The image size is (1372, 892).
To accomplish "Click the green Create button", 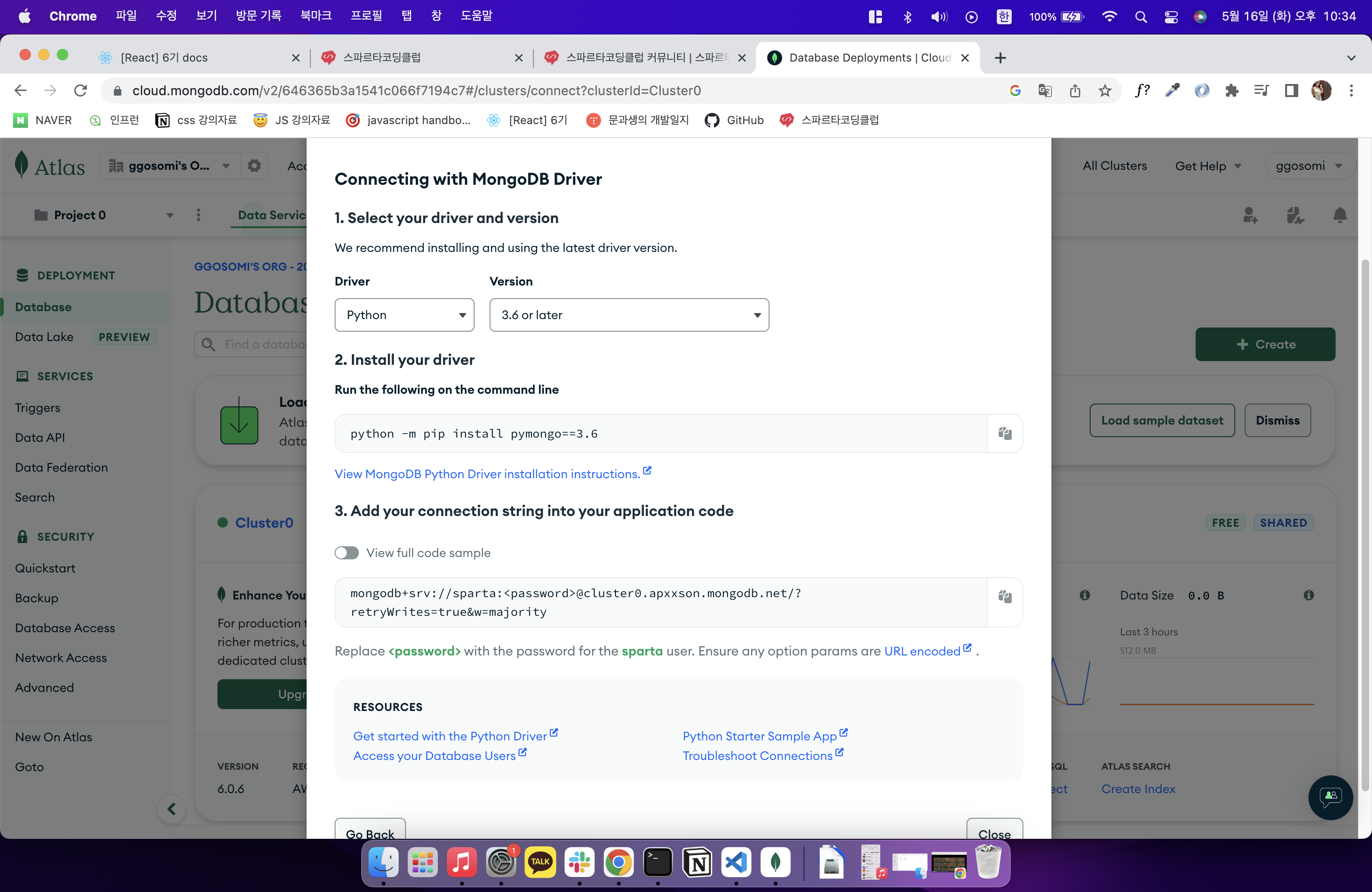I will pos(1265,344).
